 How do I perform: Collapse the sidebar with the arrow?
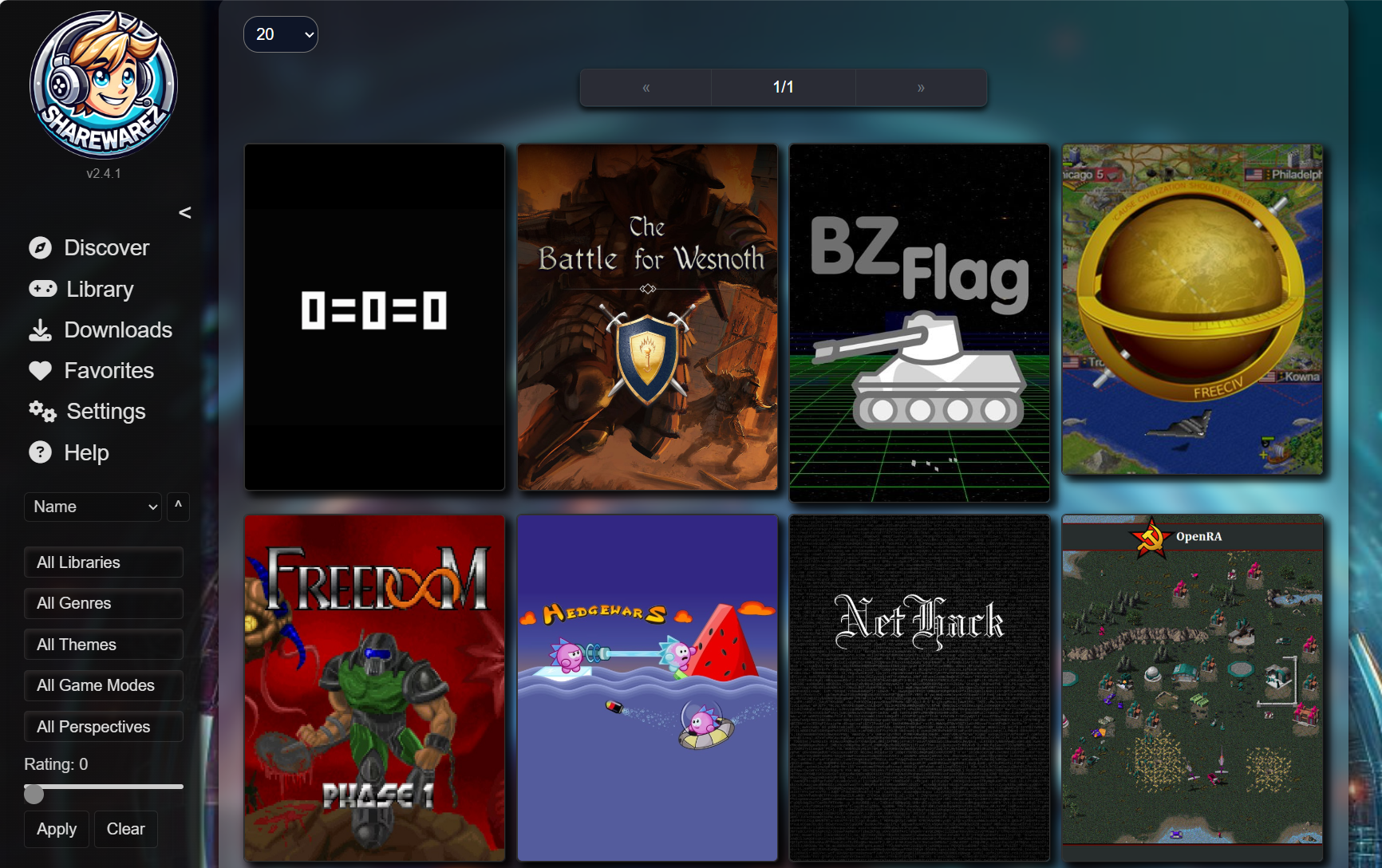pyautogui.click(x=185, y=212)
